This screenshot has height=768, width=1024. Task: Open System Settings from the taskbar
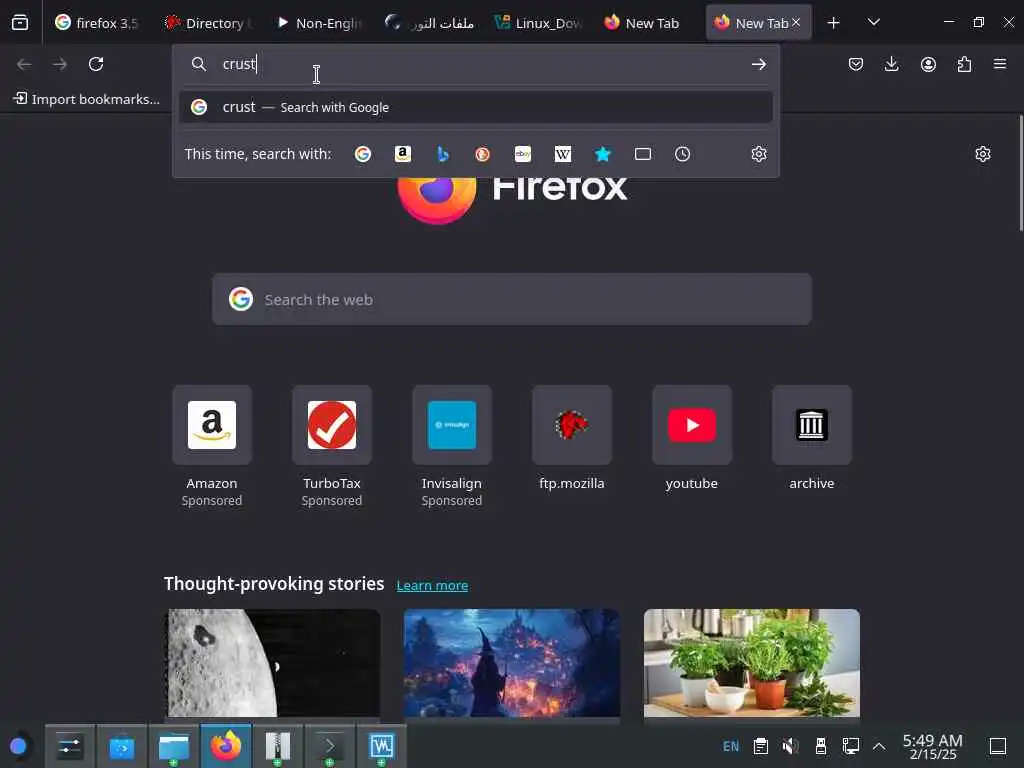(x=70, y=746)
